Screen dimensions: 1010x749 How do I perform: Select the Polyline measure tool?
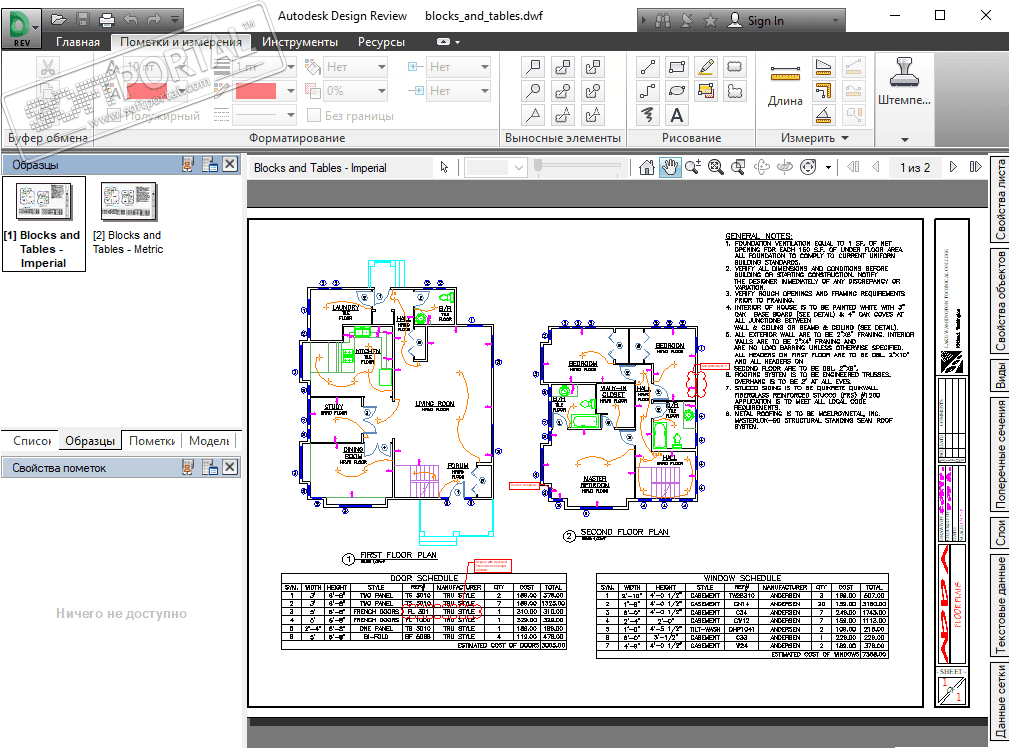pos(824,91)
